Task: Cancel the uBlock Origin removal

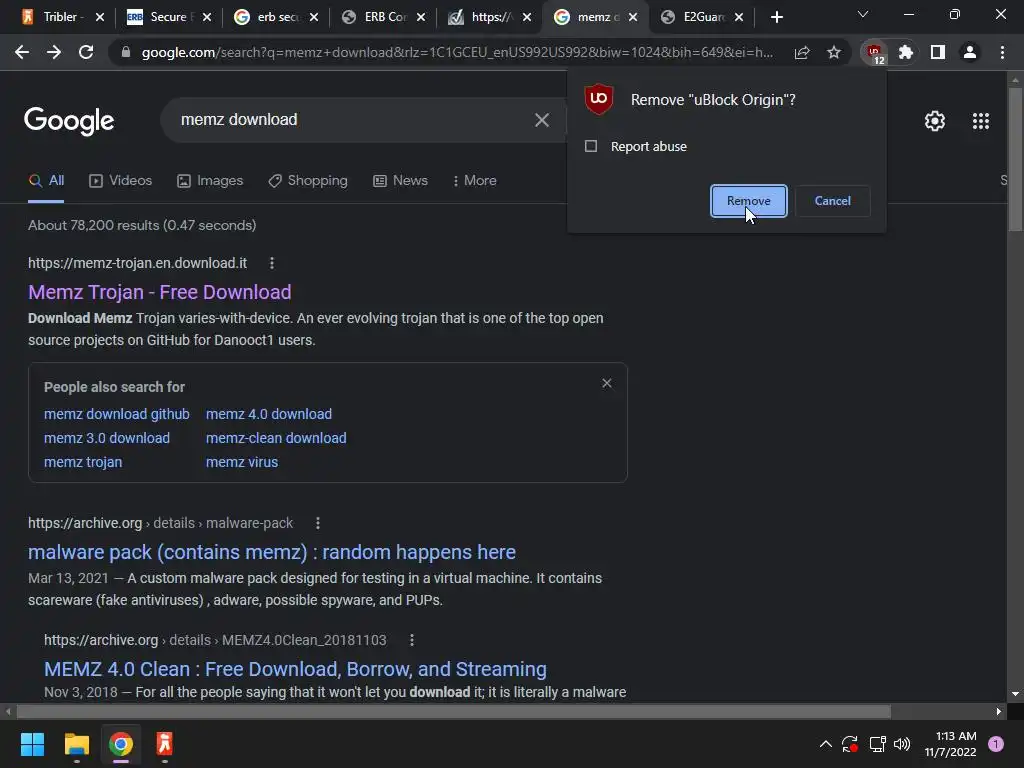Action: tap(832, 201)
